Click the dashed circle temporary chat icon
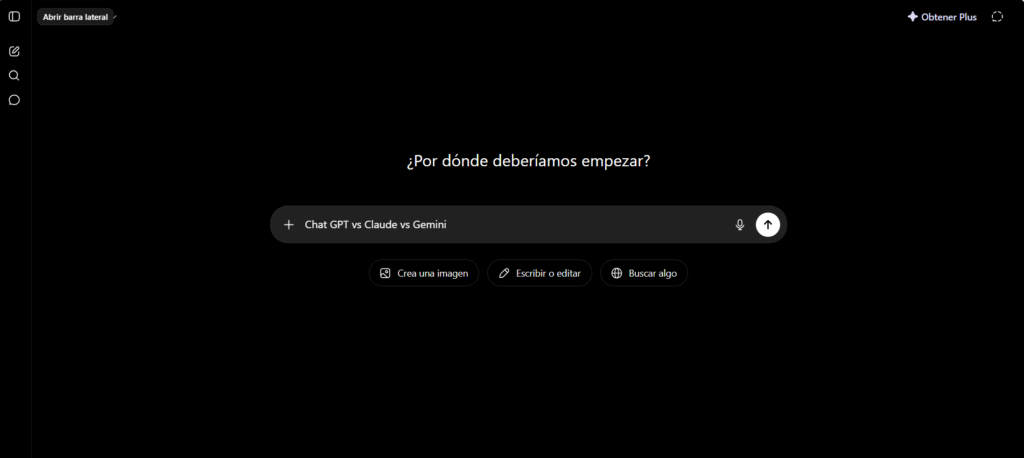The image size is (1024, 458). click(997, 17)
